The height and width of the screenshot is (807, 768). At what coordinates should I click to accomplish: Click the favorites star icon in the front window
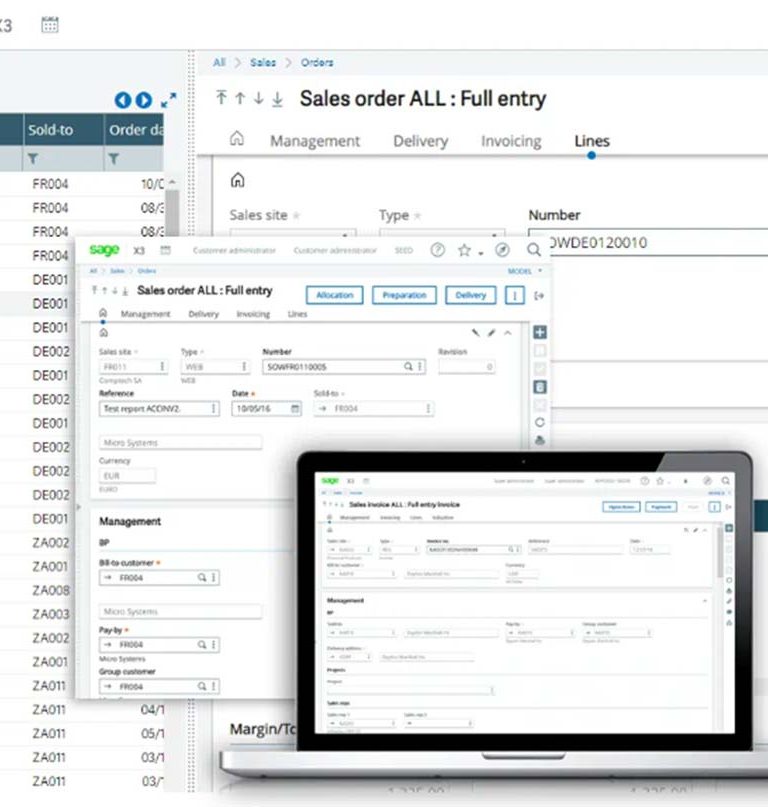(464, 250)
